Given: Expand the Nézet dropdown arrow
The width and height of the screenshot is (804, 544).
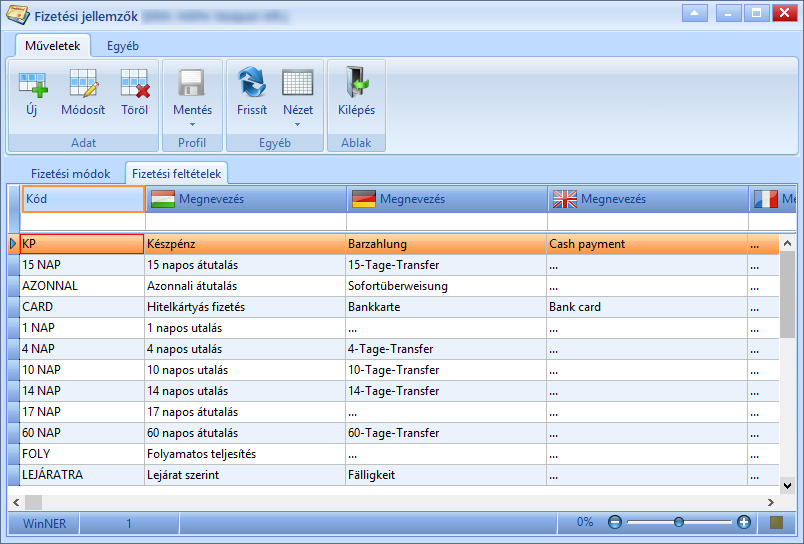Looking at the screenshot, I should tap(297, 124).
